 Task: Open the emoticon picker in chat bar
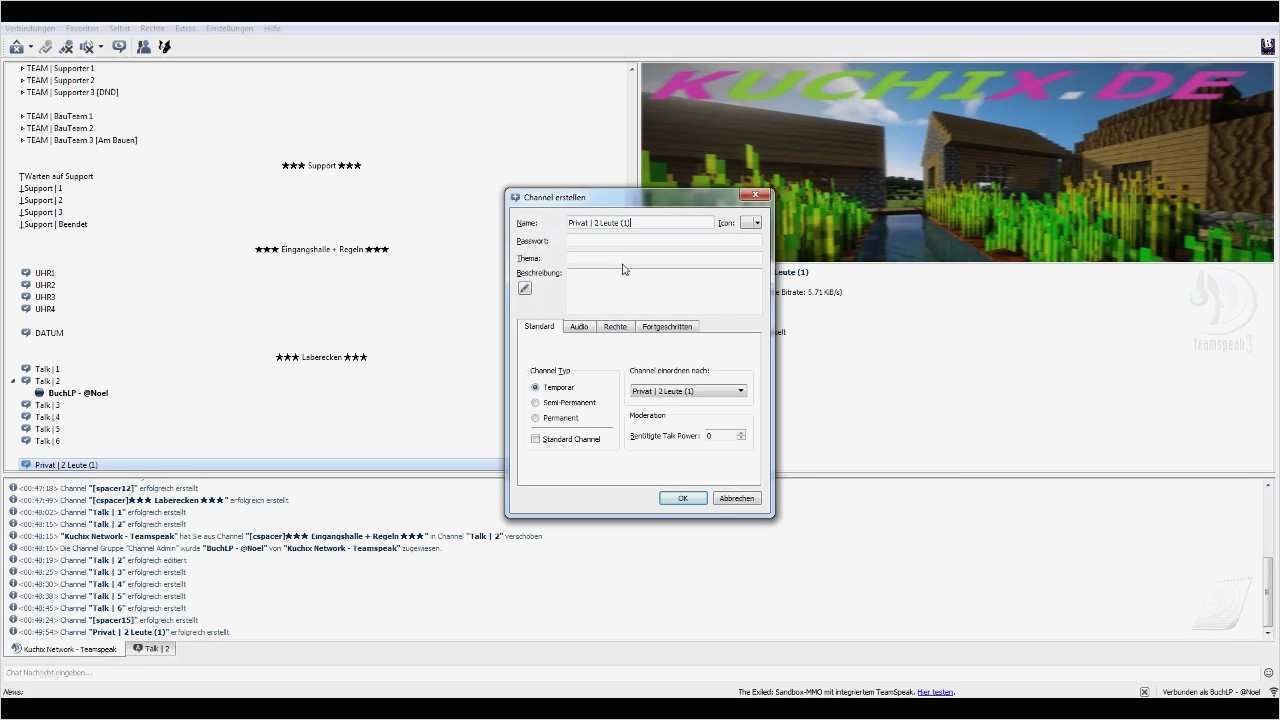coord(1269,673)
